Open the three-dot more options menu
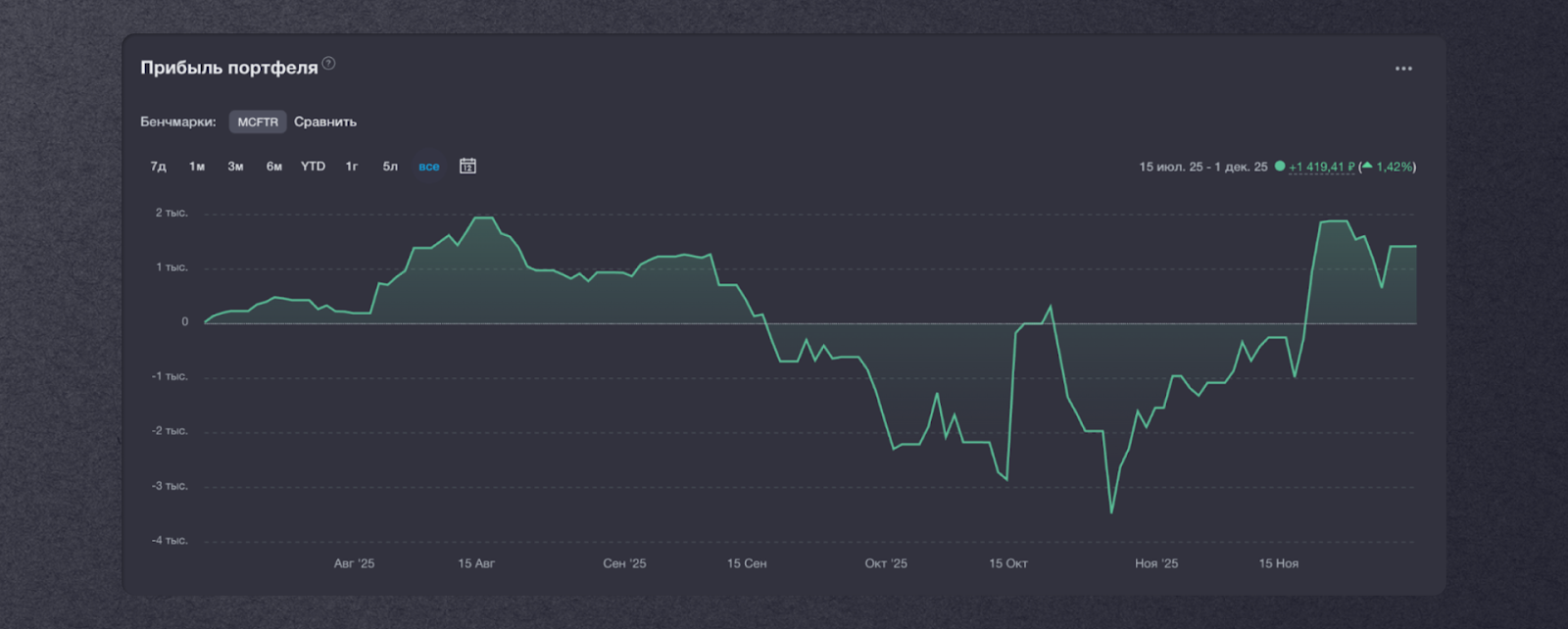 1403,69
